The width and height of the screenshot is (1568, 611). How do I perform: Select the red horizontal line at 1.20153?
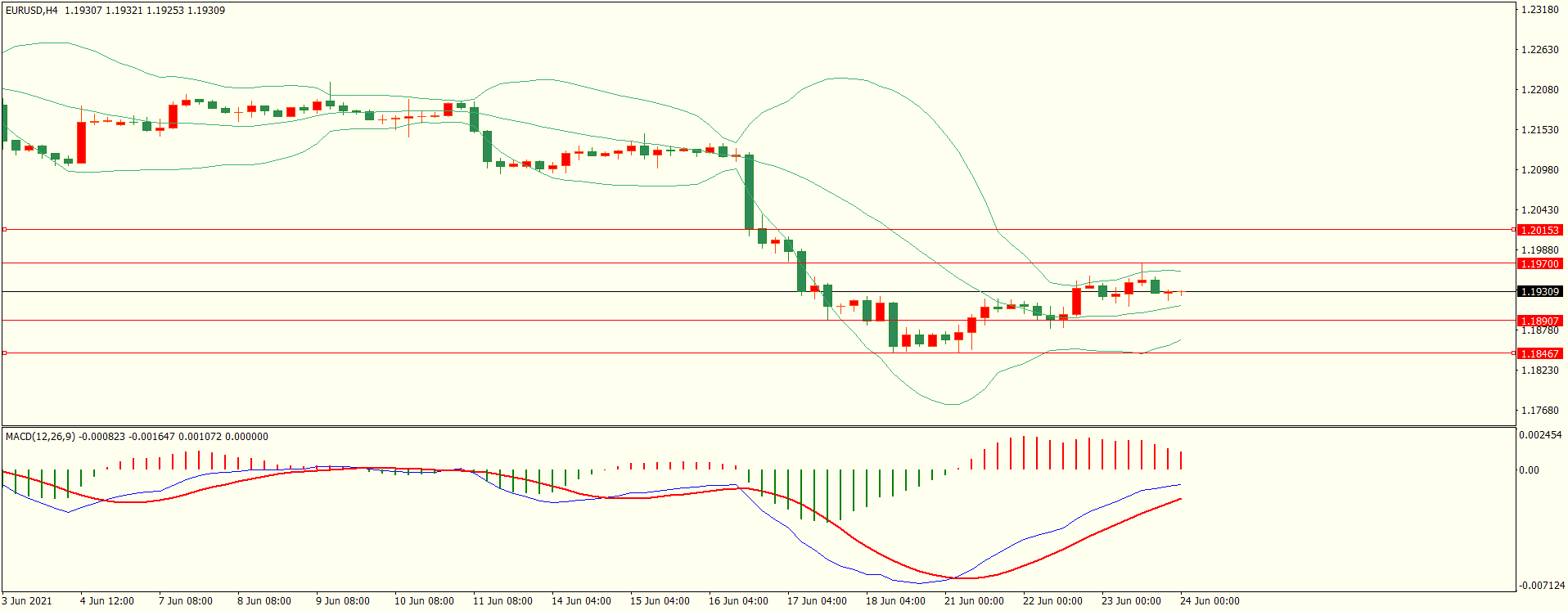coord(491,230)
